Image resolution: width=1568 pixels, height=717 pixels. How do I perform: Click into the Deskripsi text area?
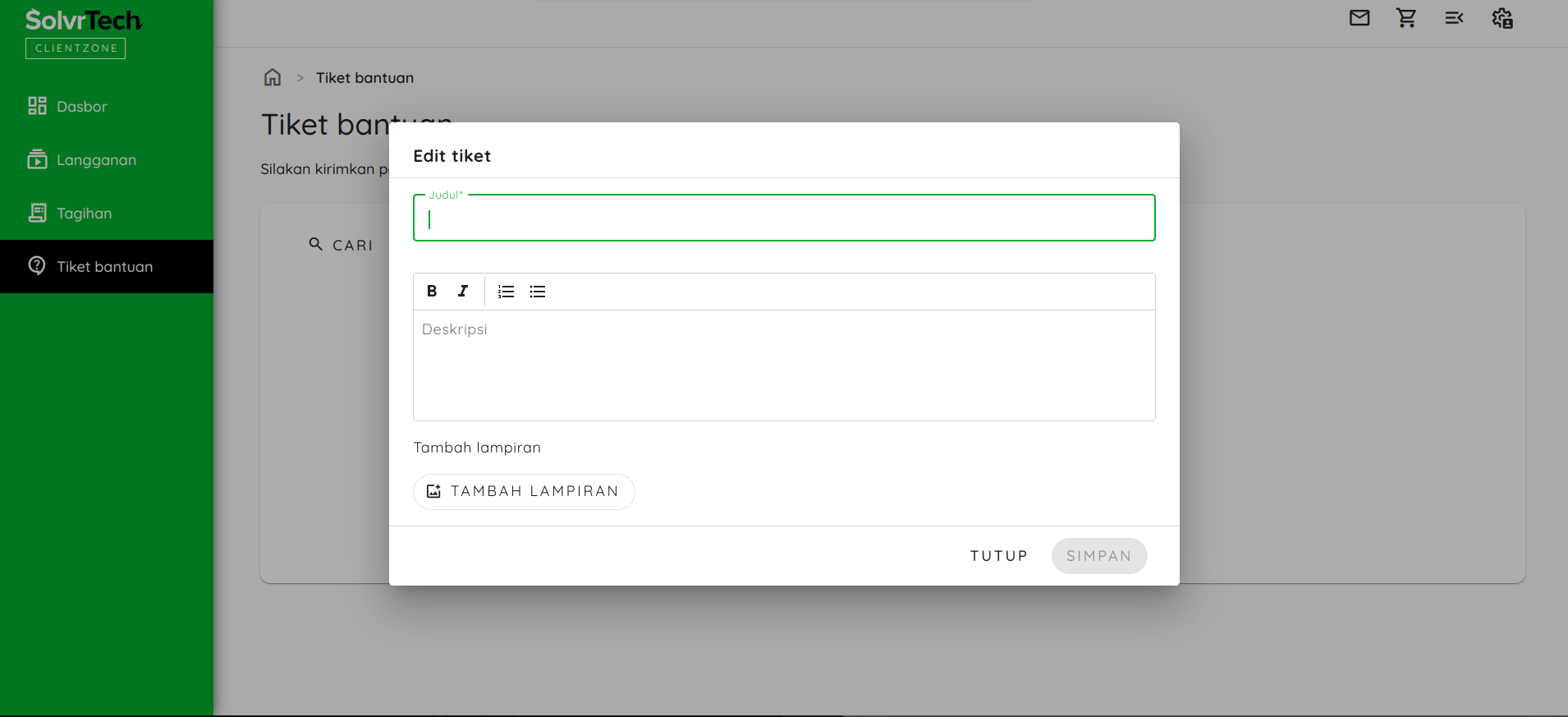tap(784, 365)
